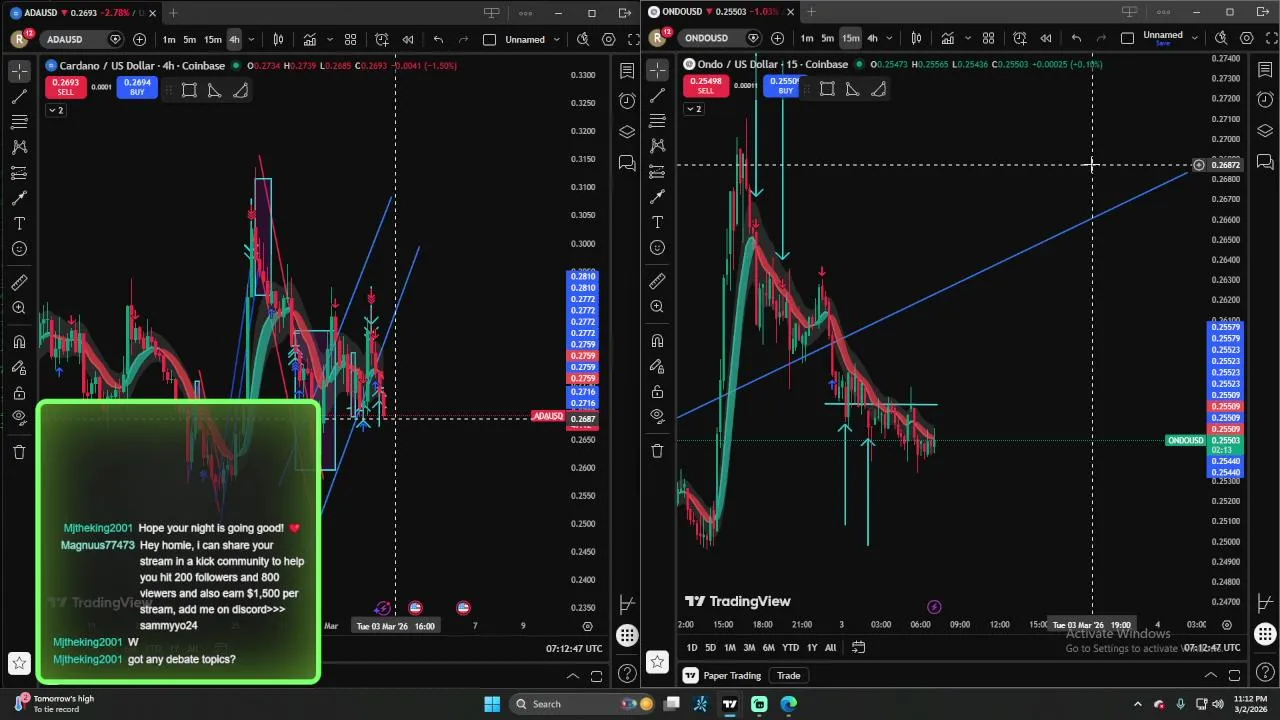Click the SELL 0.25498 button in the ONDOUSD window

[x=705, y=86]
